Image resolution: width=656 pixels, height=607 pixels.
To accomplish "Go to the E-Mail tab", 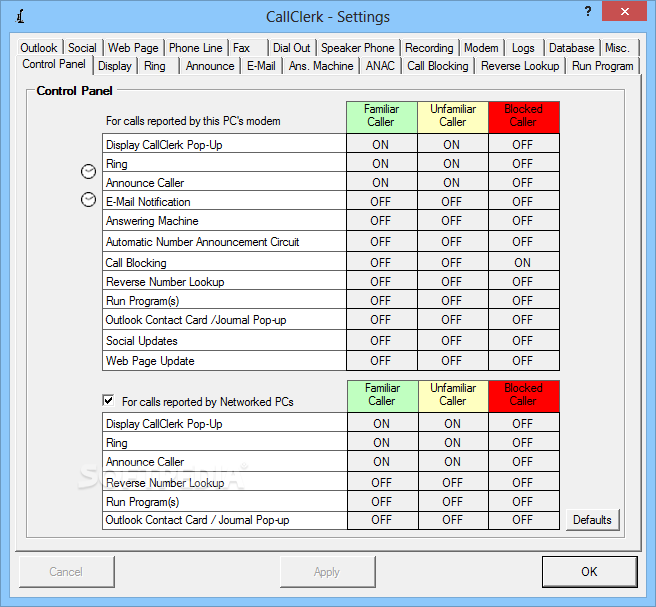I will [x=261, y=66].
